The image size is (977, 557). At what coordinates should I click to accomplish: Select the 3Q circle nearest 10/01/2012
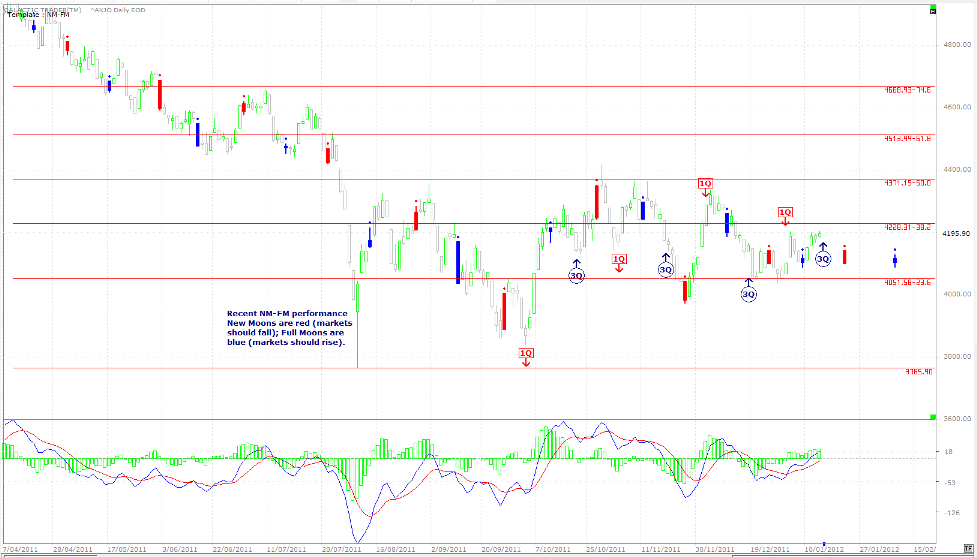tap(823, 259)
